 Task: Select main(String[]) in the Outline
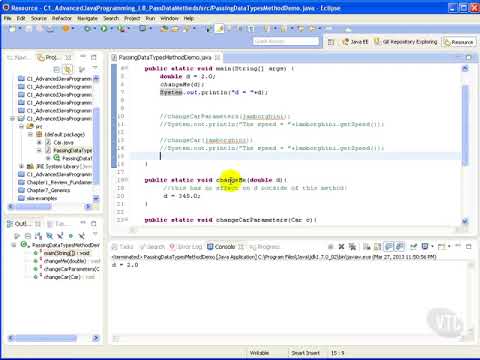tap(67, 253)
